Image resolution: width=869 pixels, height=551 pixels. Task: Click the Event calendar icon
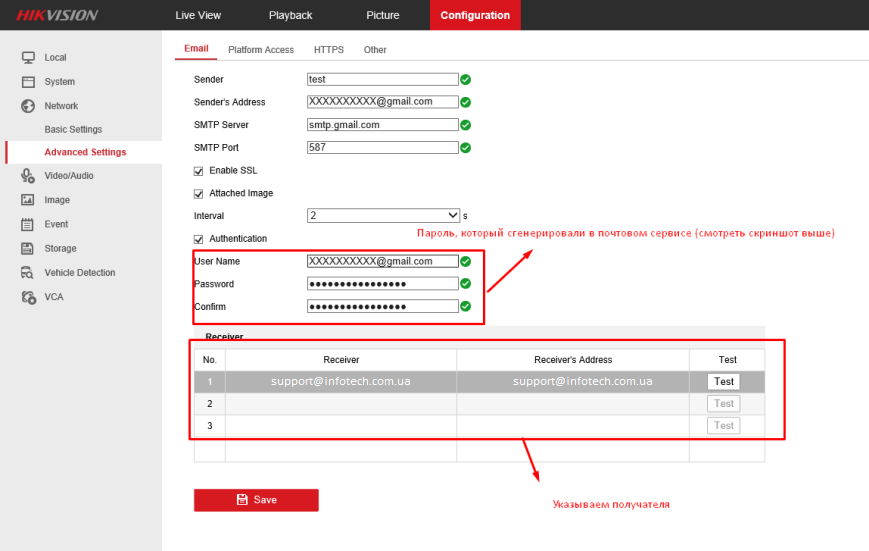(28, 224)
